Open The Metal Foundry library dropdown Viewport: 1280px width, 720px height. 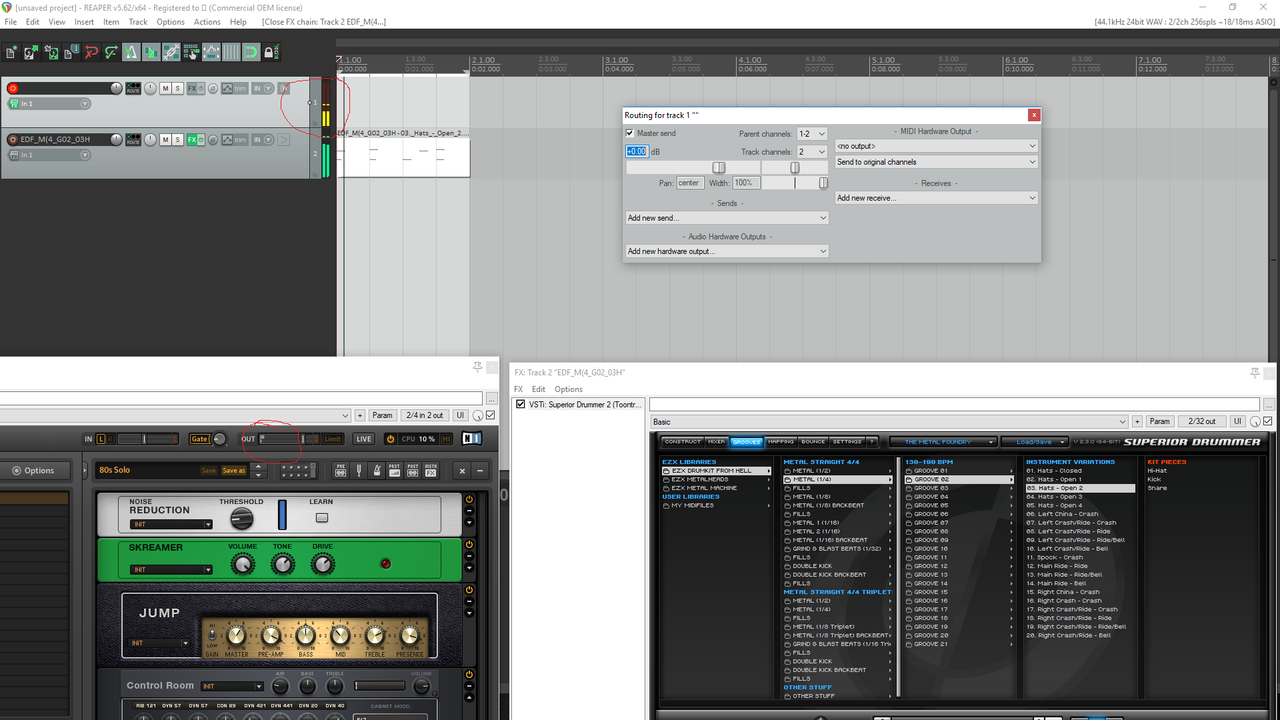[945, 441]
